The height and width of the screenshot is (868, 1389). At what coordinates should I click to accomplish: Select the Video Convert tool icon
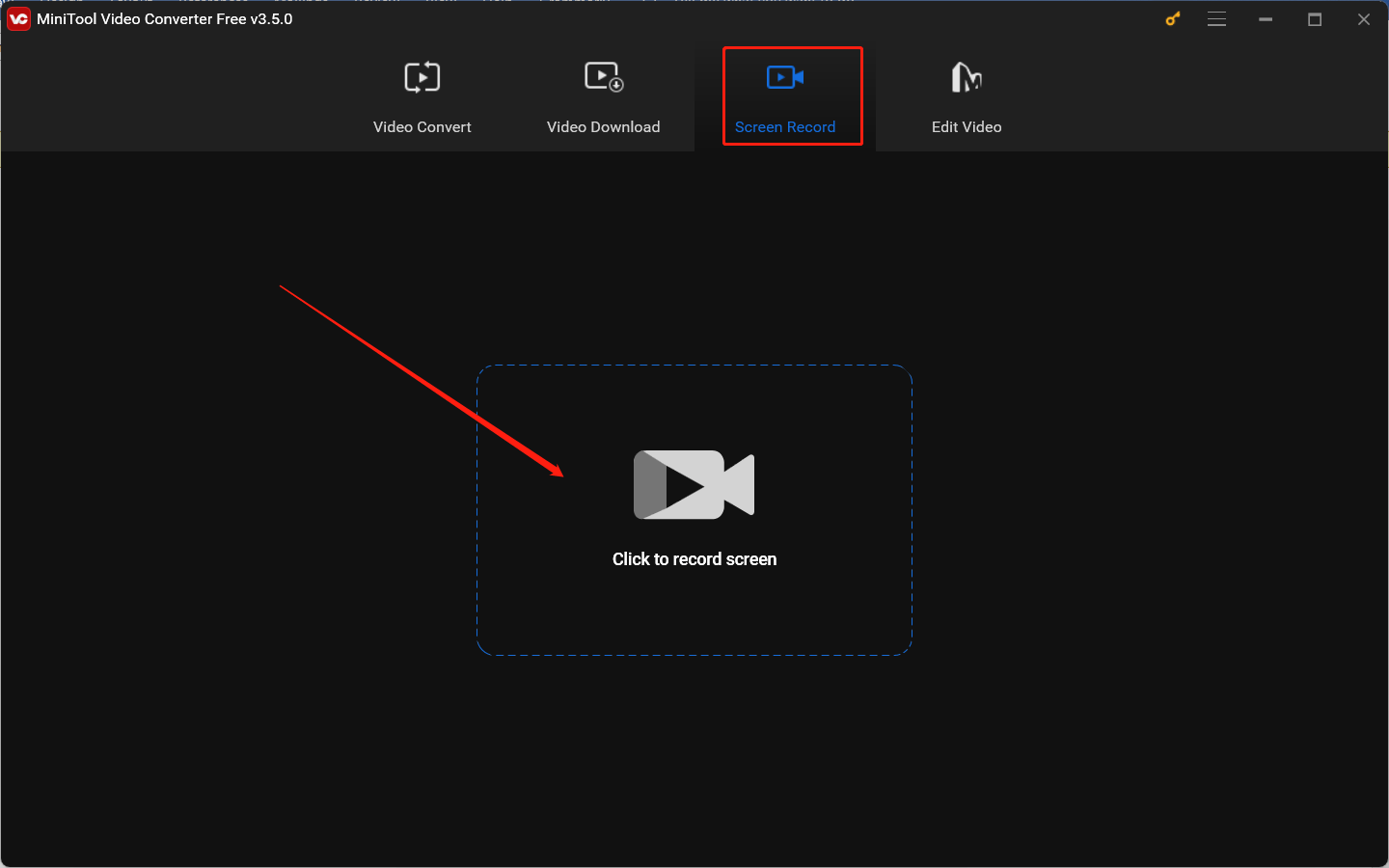point(422,76)
